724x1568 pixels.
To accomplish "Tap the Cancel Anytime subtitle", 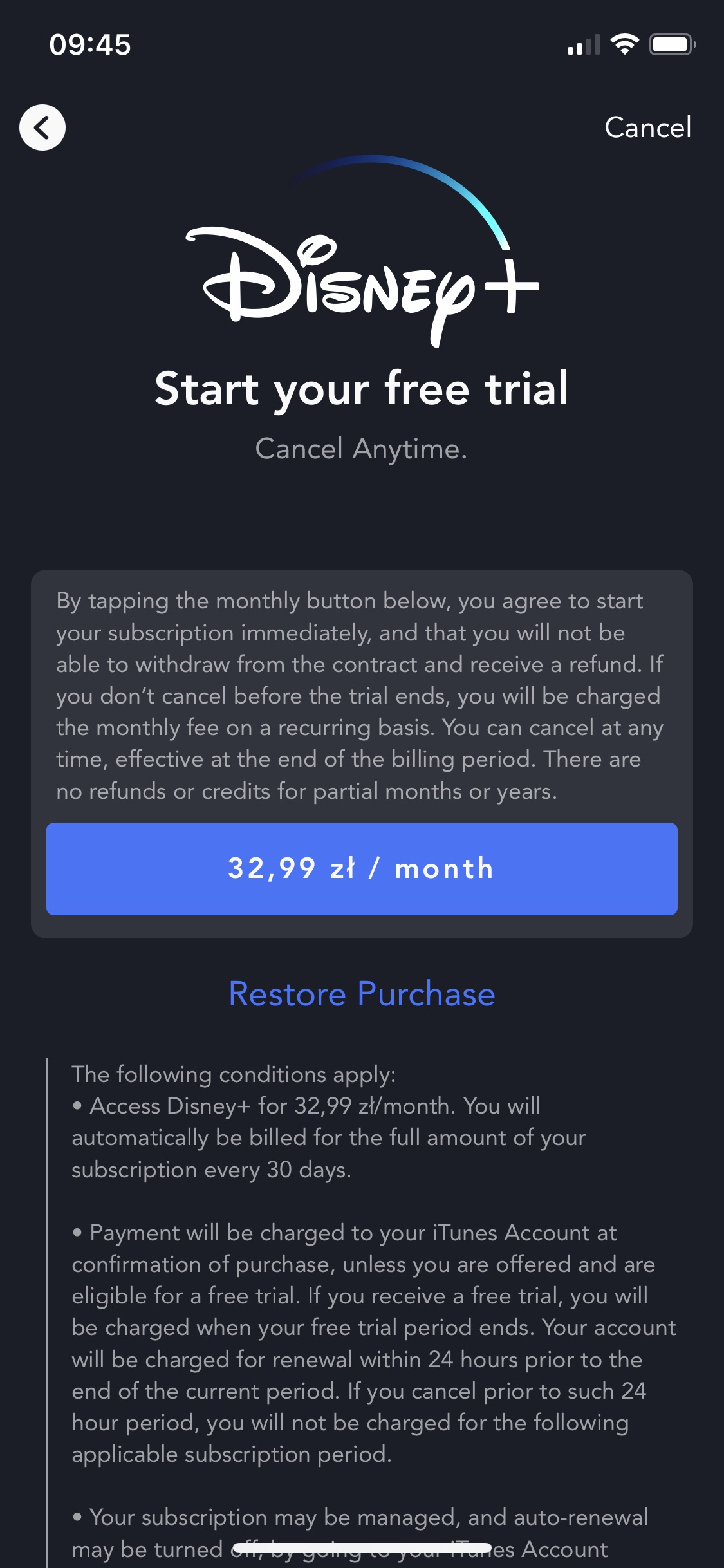I will (362, 449).
